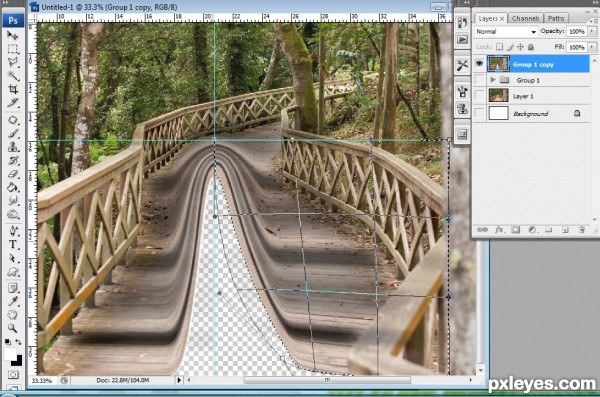Image resolution: width=600 pixels, height=397 pixels.
Task: Click the zoom percentage field 33.33%
Action: [x=42, y=381]
